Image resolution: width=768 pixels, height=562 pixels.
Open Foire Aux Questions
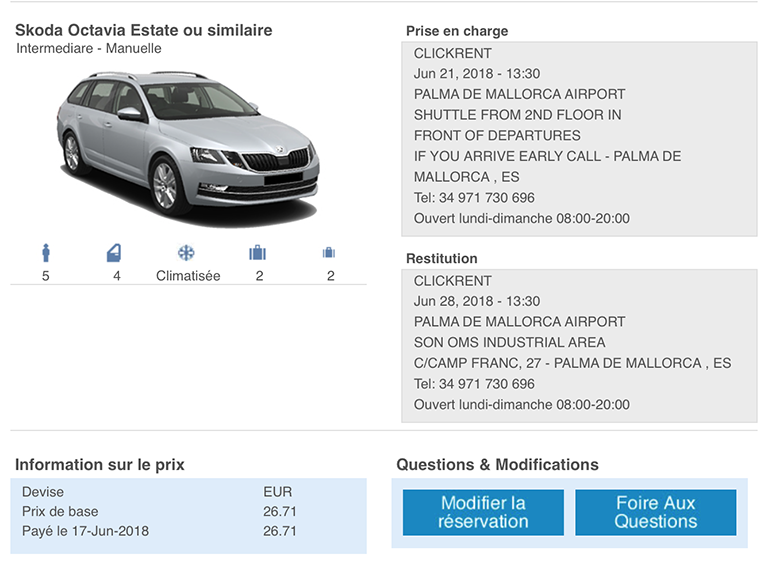point(655,512)
